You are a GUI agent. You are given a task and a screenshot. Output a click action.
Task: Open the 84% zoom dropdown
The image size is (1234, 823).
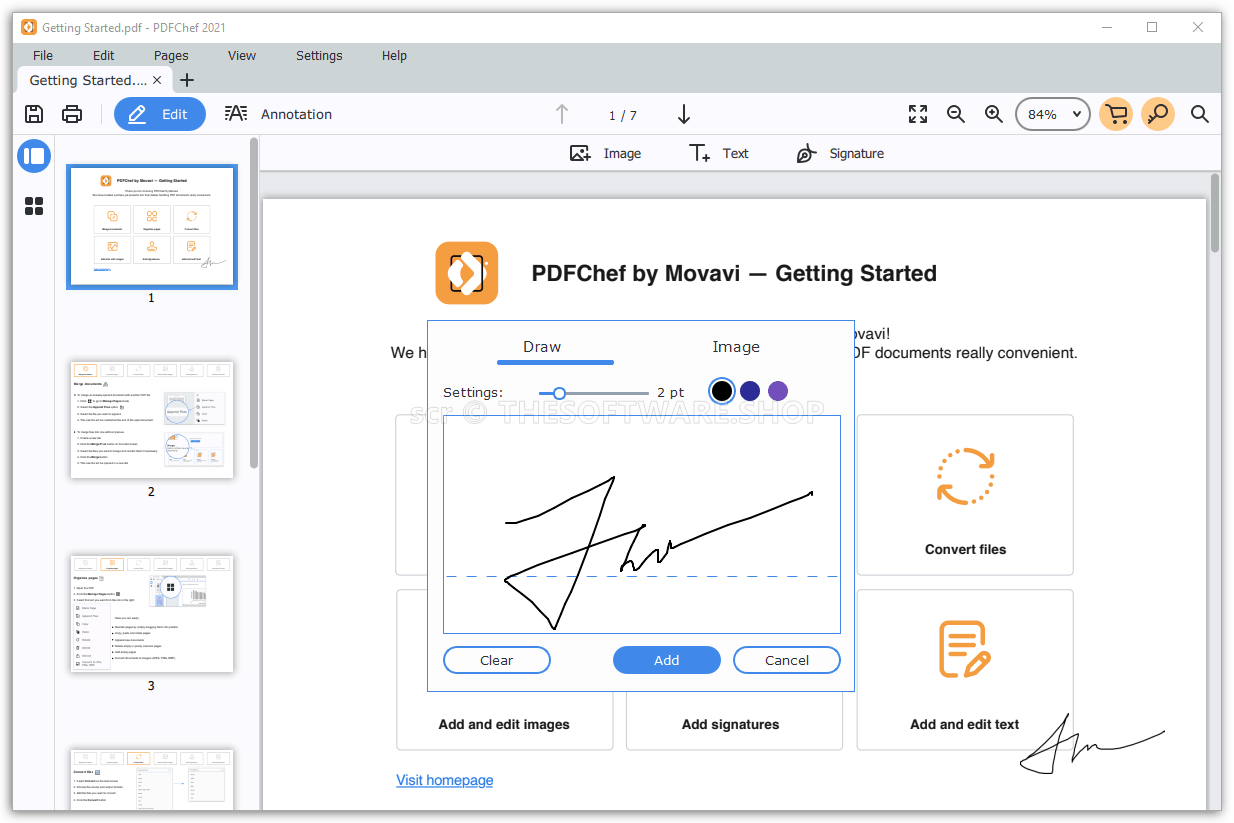(1053, 114)
